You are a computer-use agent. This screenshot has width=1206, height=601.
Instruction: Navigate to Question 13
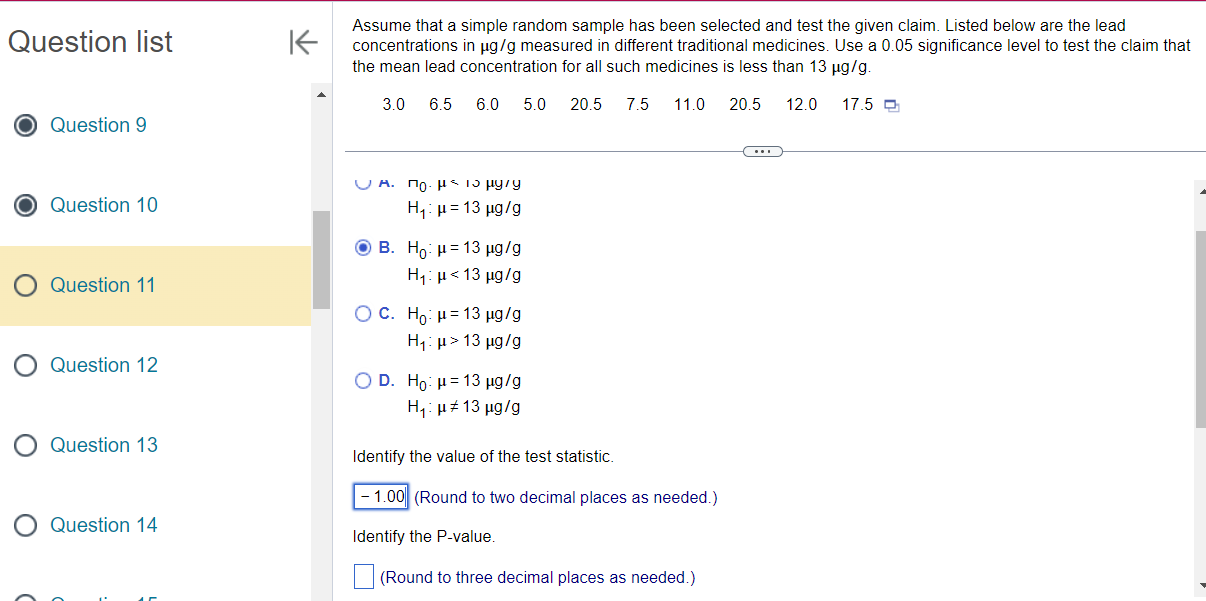(103, 445)
